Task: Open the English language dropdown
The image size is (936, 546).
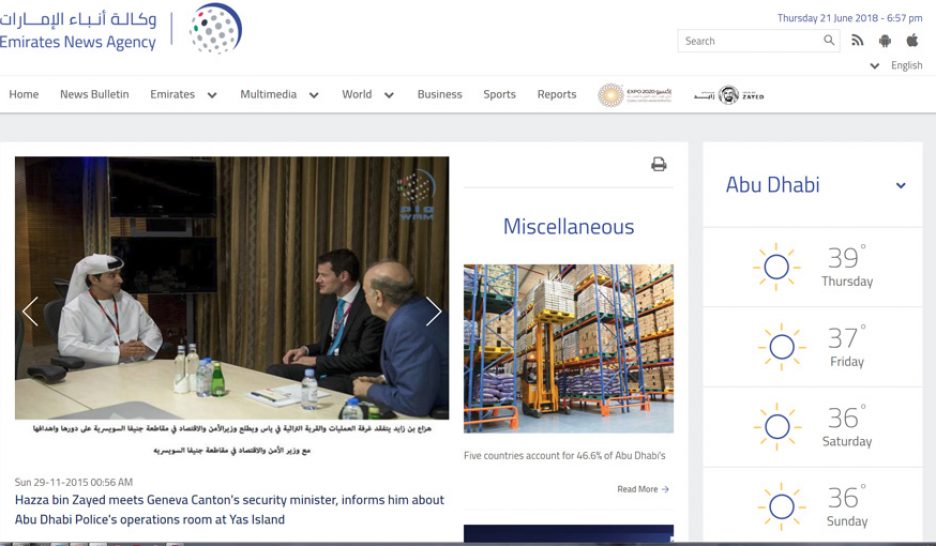Action: (x=897, y=66)
